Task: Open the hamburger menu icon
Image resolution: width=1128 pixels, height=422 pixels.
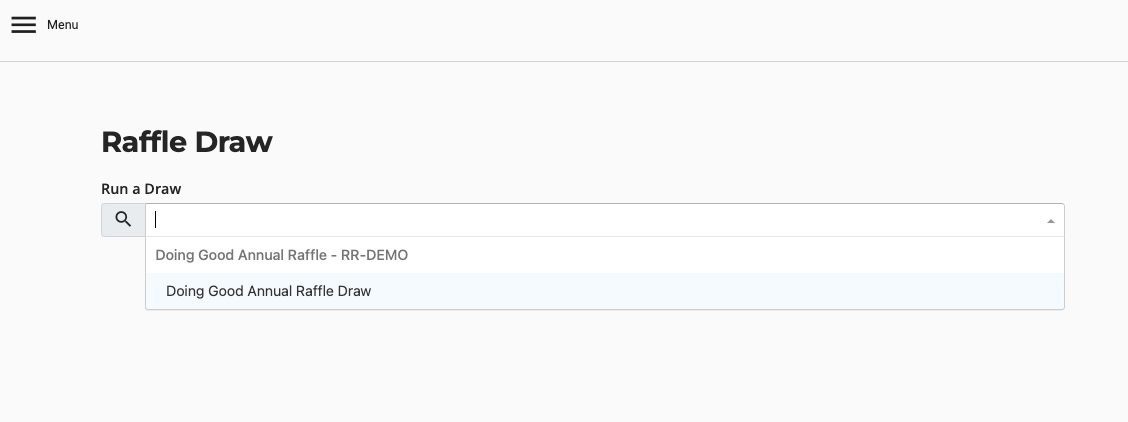Action: [23, 25]
